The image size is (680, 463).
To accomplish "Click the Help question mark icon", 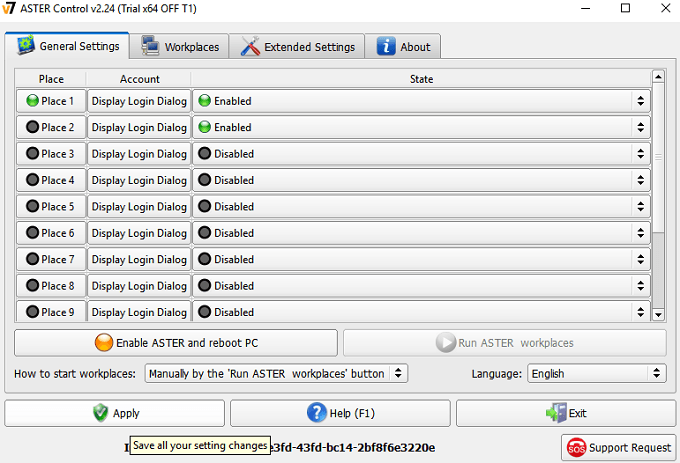I will click(317, 413).
